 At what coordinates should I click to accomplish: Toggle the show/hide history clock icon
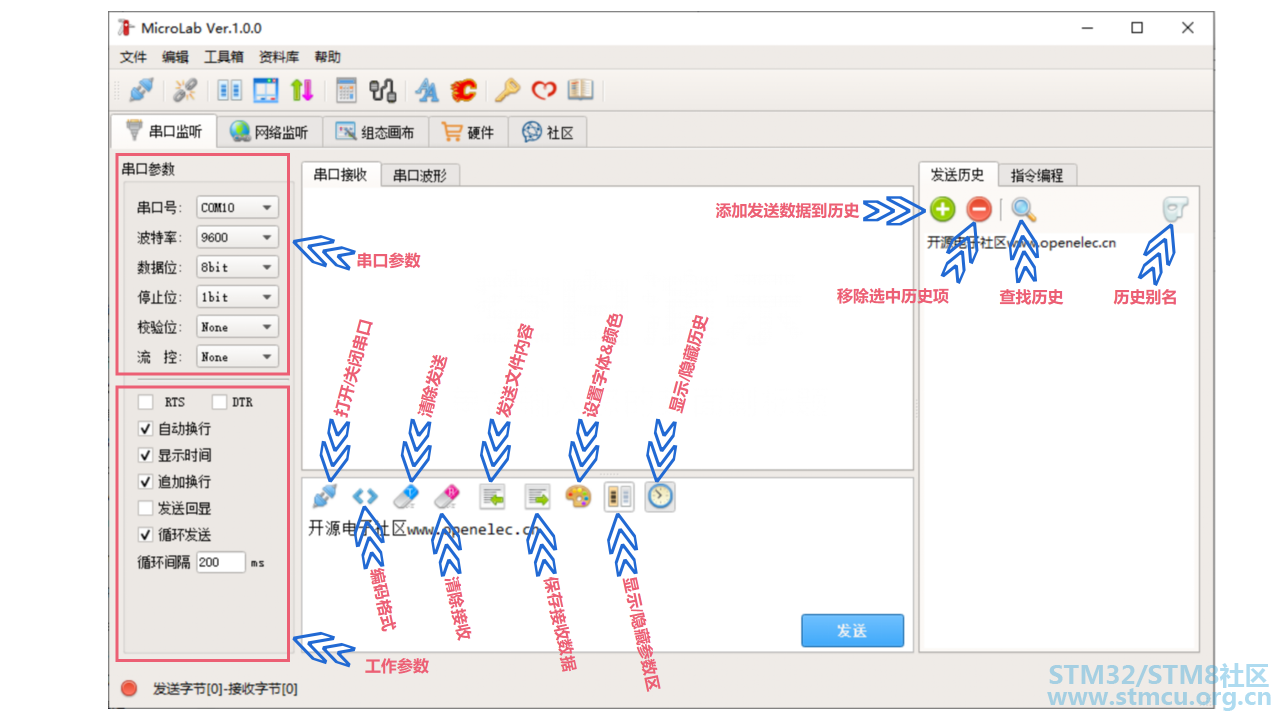[660, 496]
